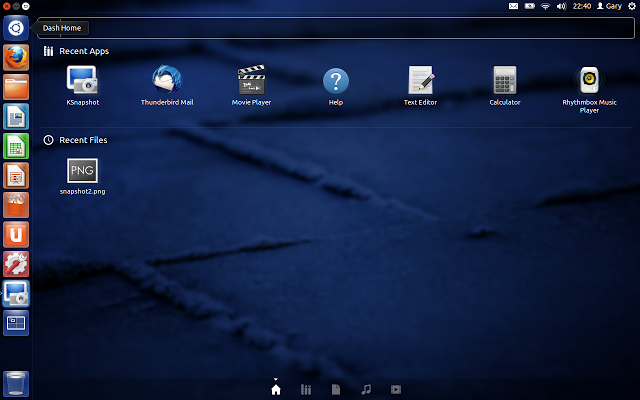Open the mail envelope indicator

click(513, 6)
